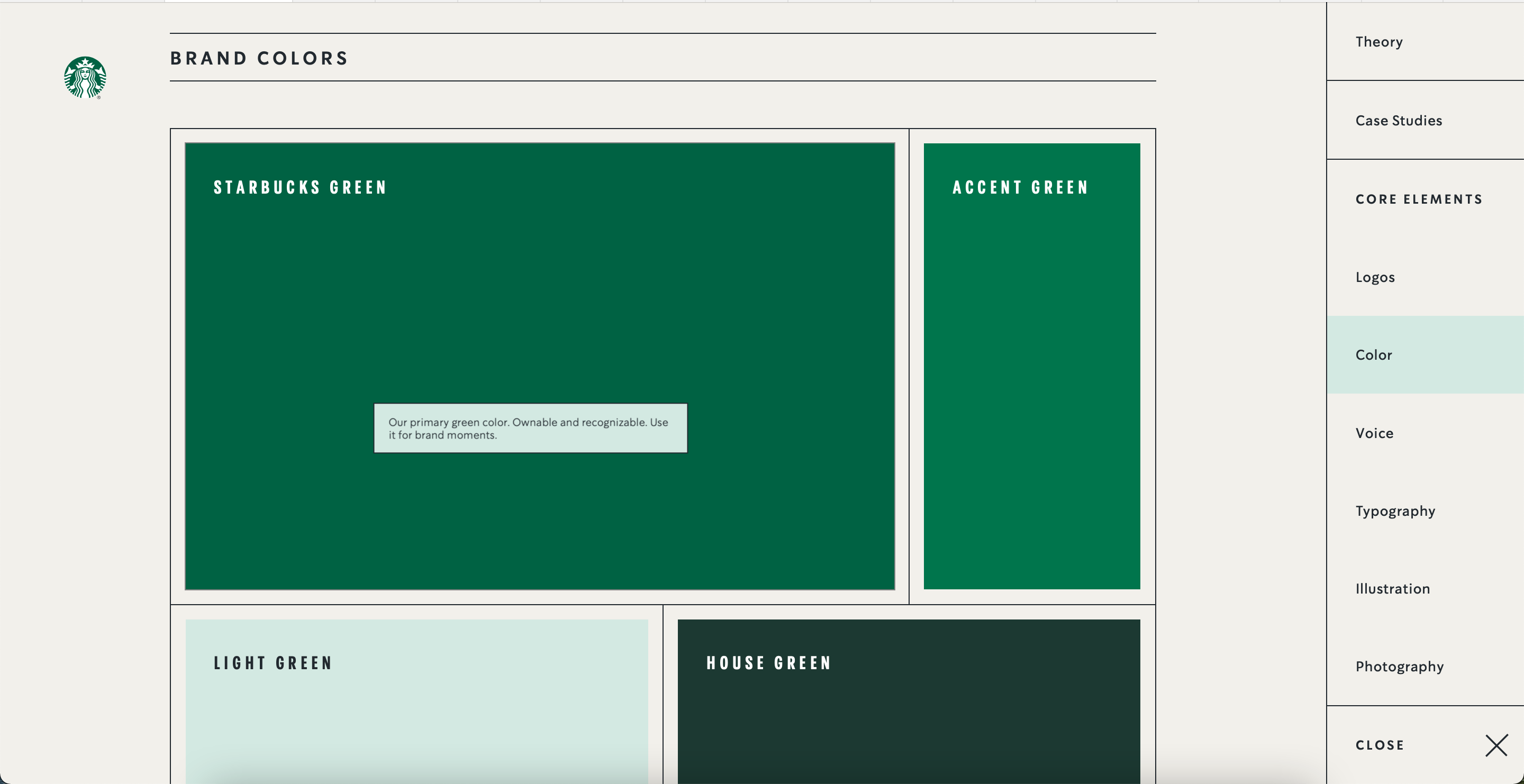Select the highlighted Color menu item
The image size is (1524, 784).
click(1425, 354)
